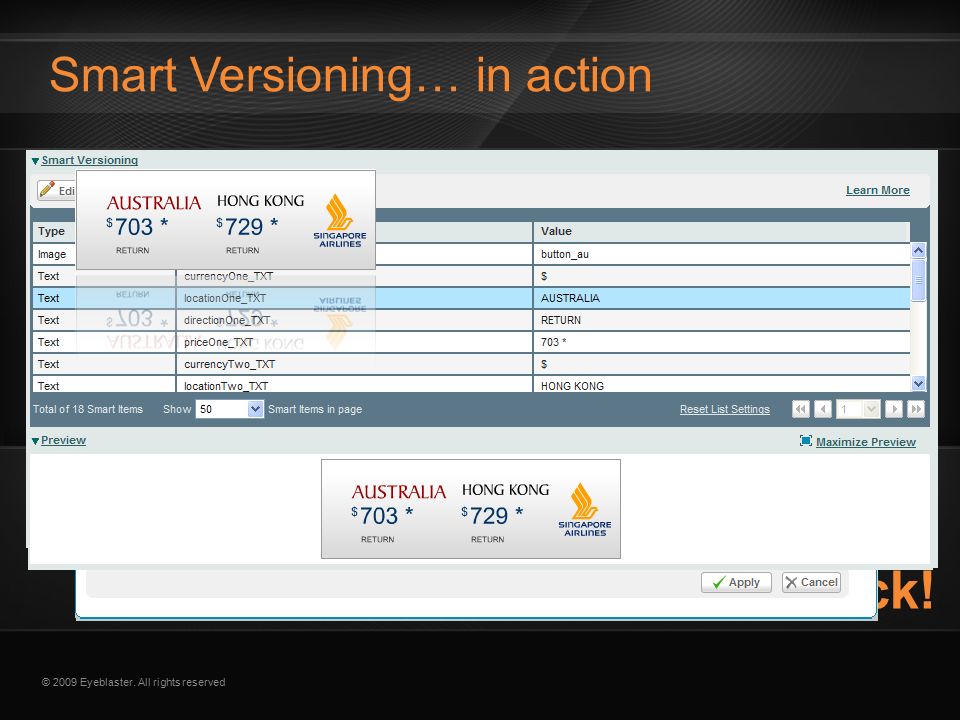The height and width of the screenshot is (720, 960).
Task: Select the currencyTwo_TXT row
Action: point(471,364)
